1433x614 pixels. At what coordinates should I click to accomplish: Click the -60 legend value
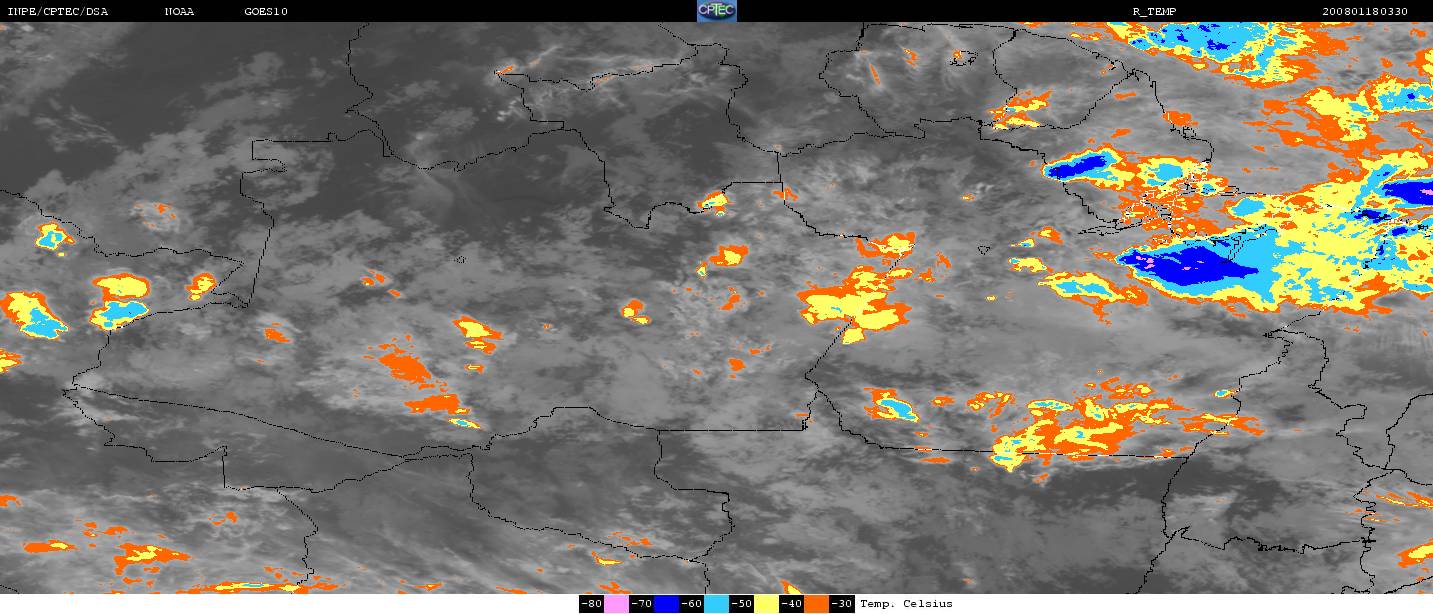pos(692,604)
